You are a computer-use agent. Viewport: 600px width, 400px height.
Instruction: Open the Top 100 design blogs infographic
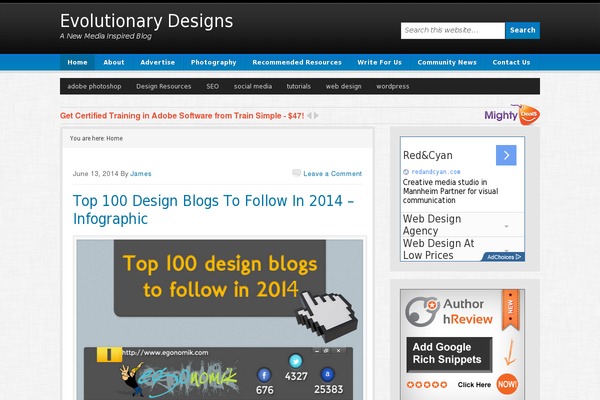click(x=220, y=320)
